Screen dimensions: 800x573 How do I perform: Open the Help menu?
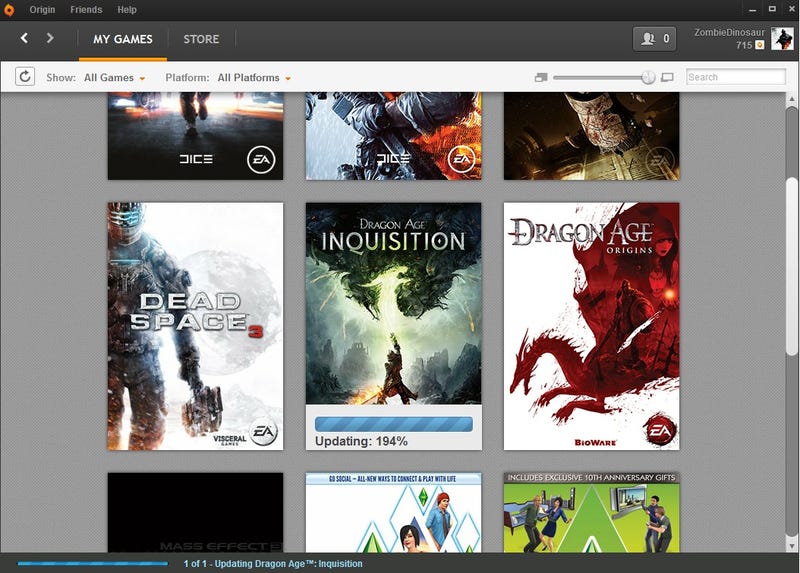click(127, 10)
